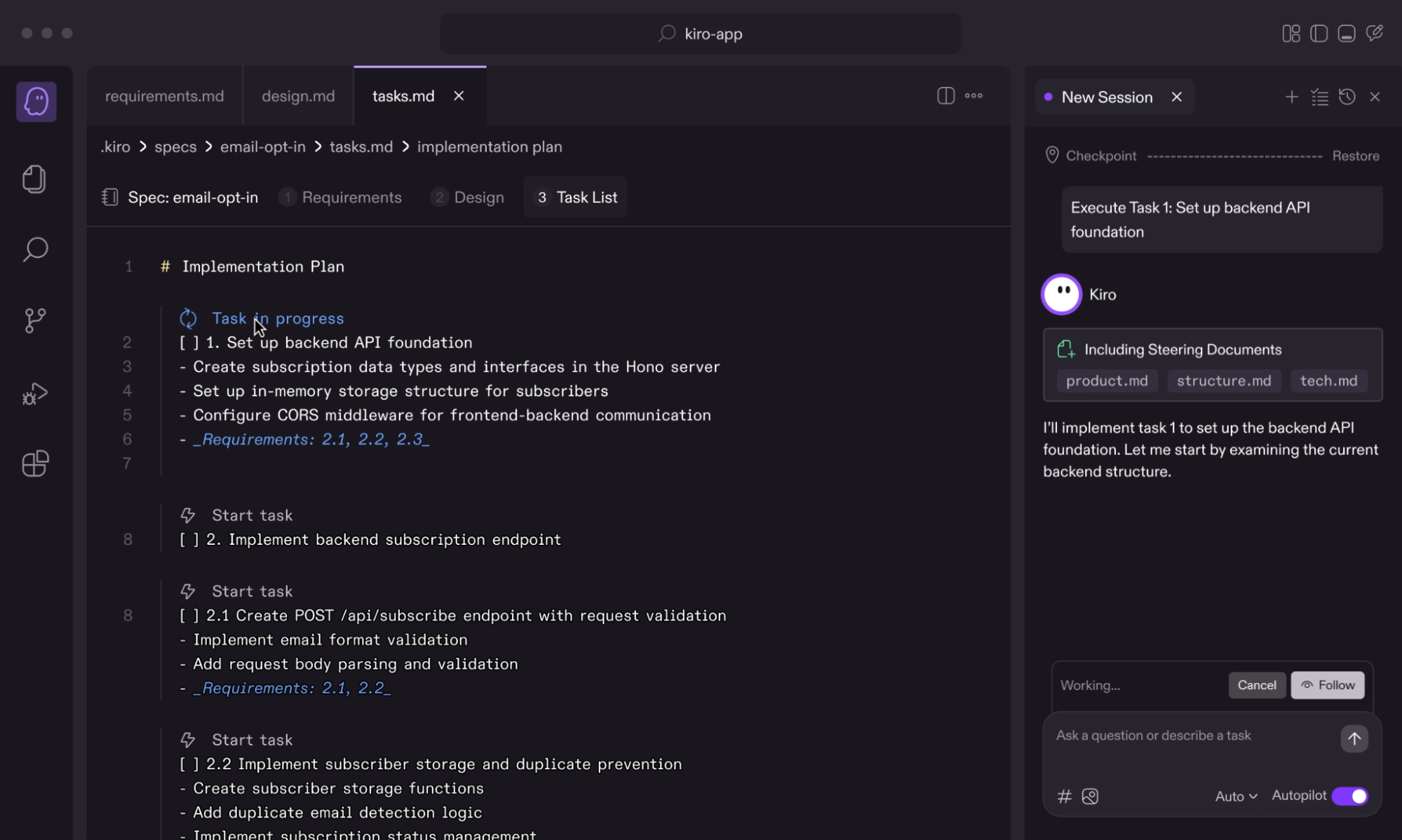Click the hash context icon in chat input
The width and height of the screenshot is (1402, 840).
pos(1064,796)
